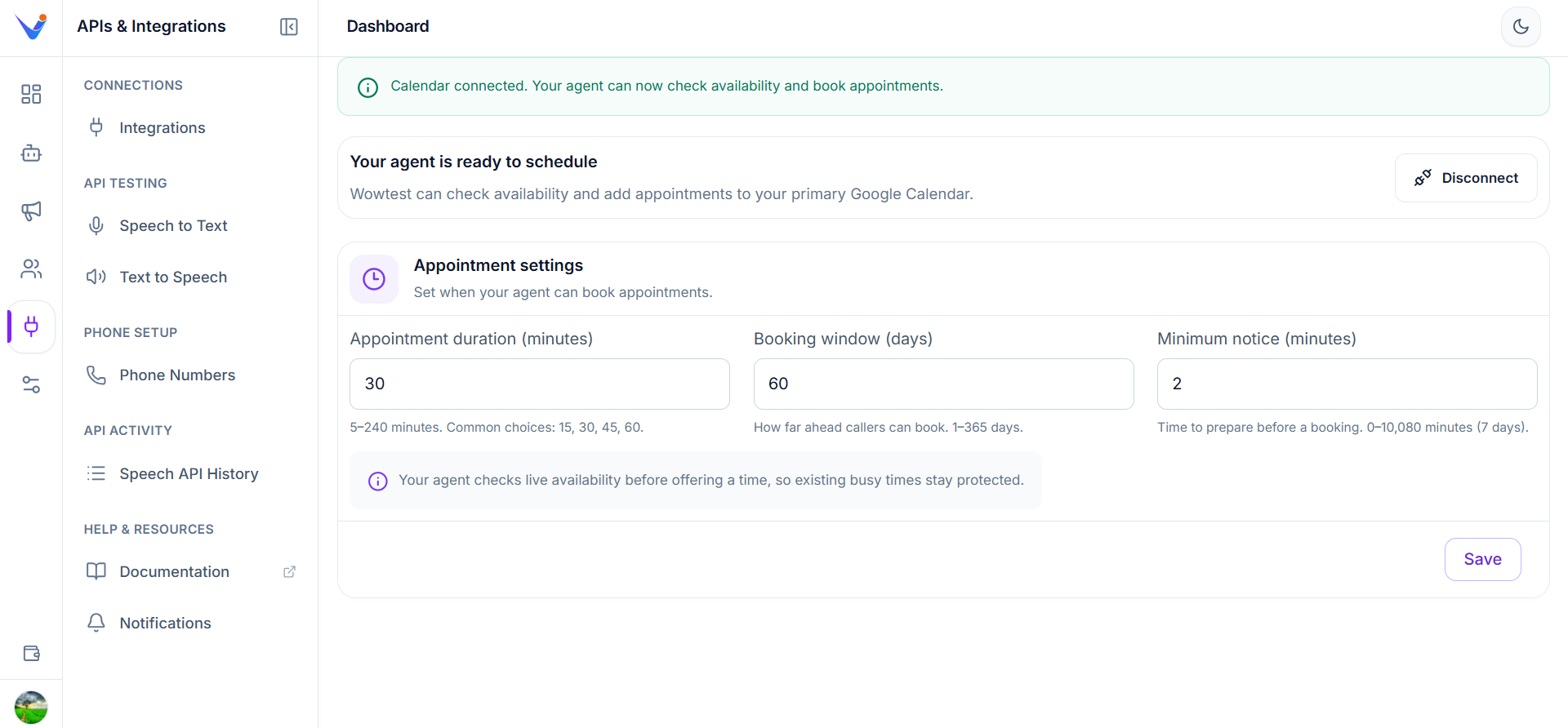Click phone icon beside Phone Numbers
The height and width of the screenshot is (728, 1568).
96,375
